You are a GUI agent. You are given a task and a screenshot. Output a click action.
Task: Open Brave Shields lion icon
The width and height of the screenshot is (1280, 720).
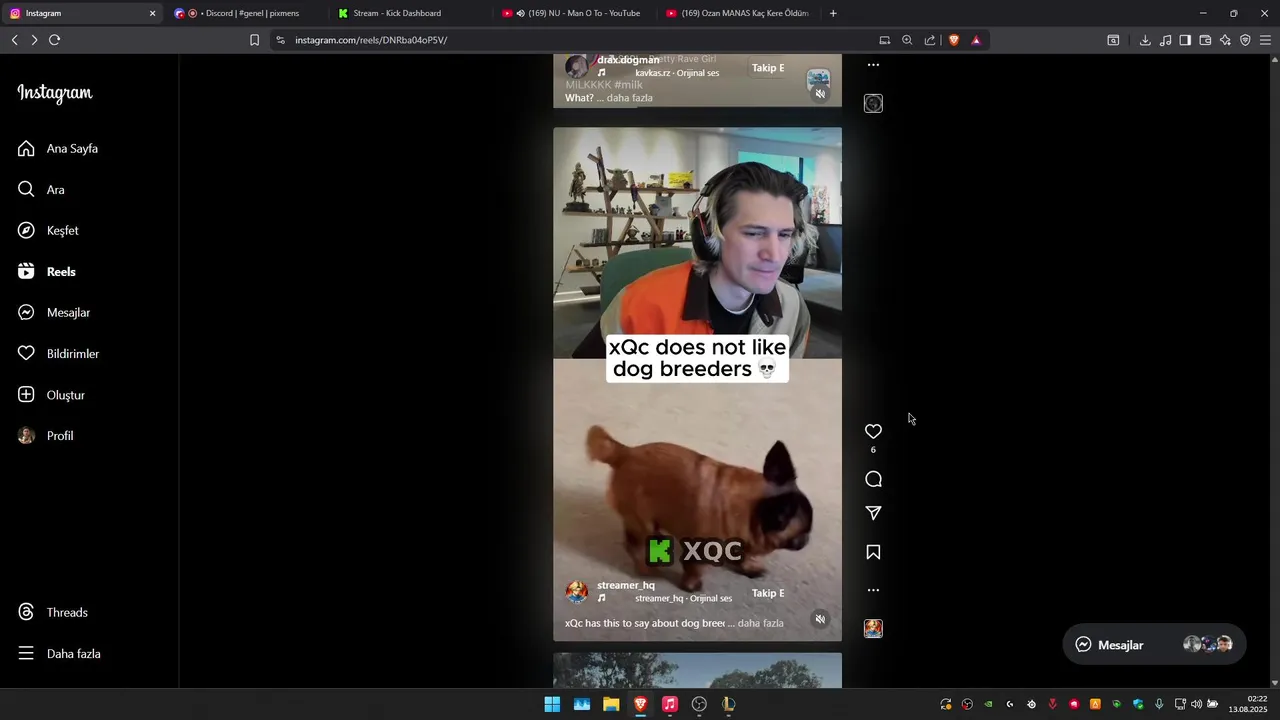click(954, 40)
